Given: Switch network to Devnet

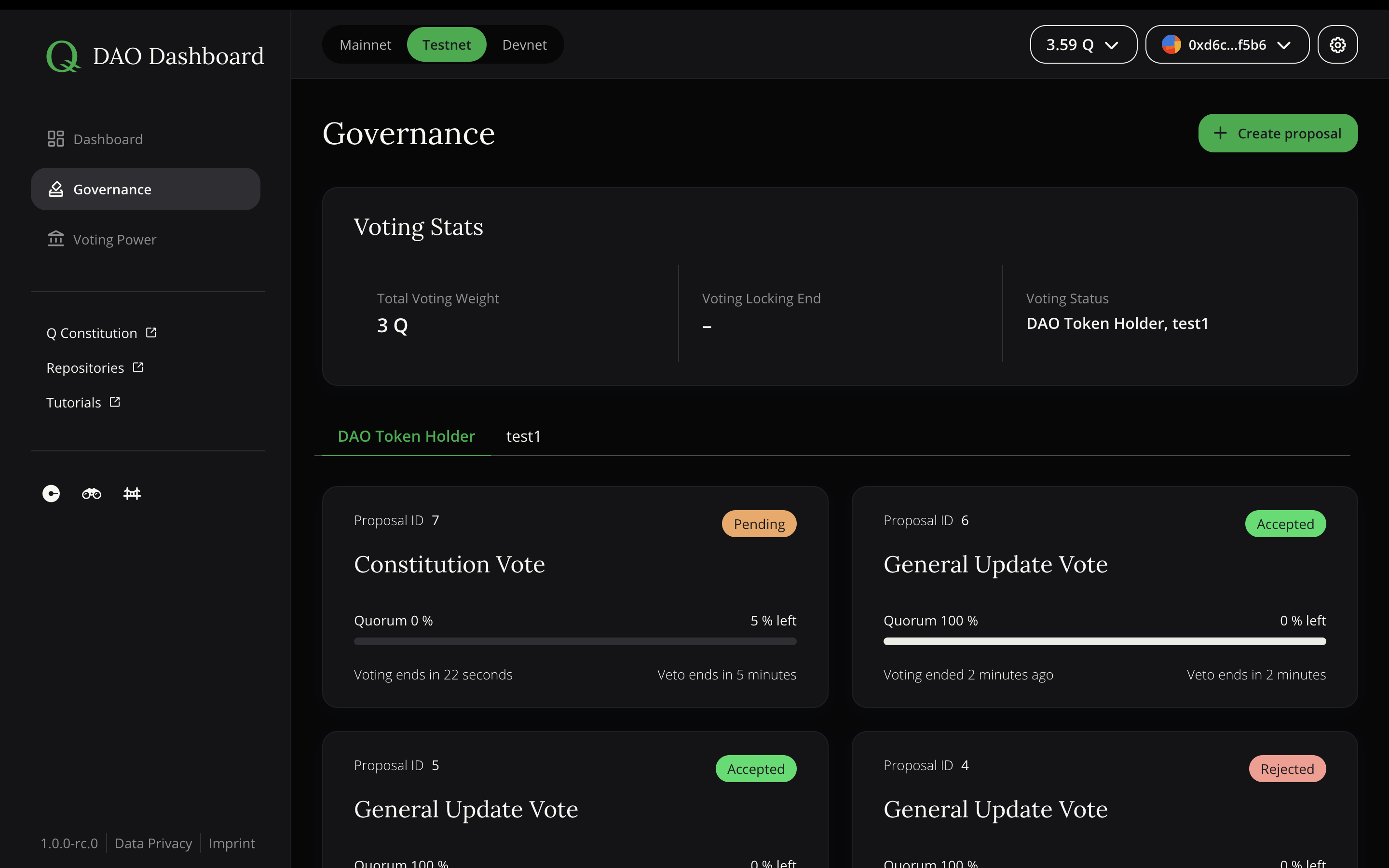Looking at the screenshot, I should 524,45.
